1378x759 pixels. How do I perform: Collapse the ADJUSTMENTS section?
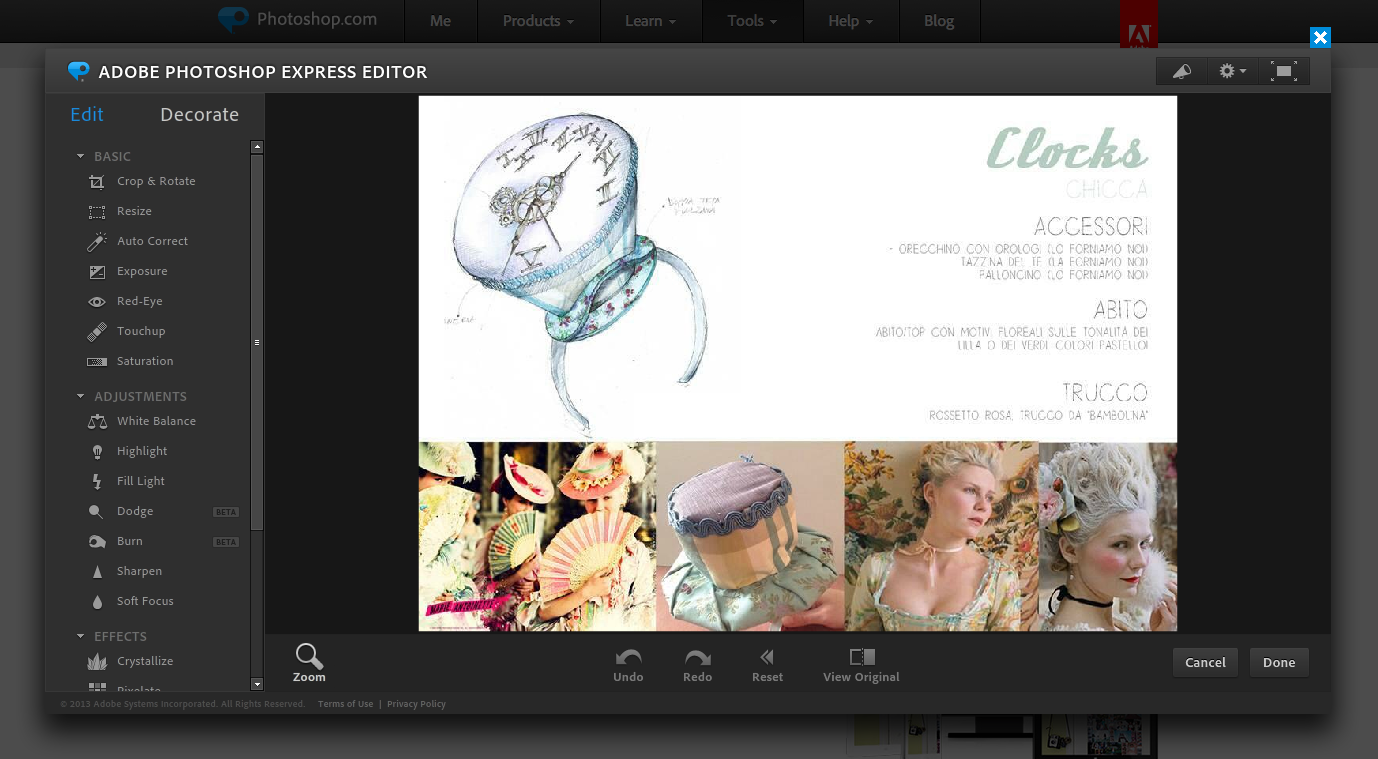click(81, 396)
